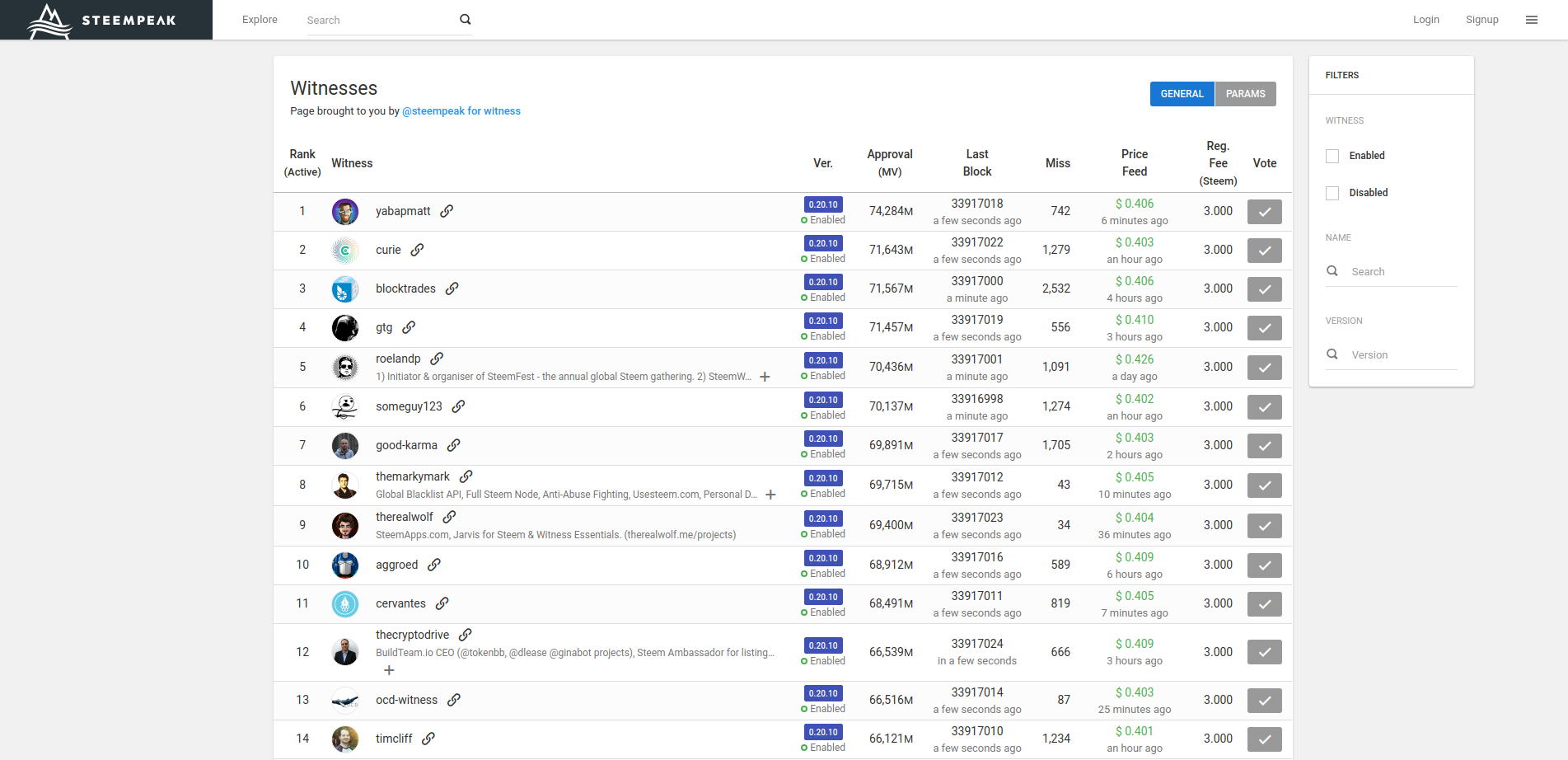Open the hamburger menu in top bar
Image resolution: width=1568 pixels, height=760 pixels.
click(1531, 20)
